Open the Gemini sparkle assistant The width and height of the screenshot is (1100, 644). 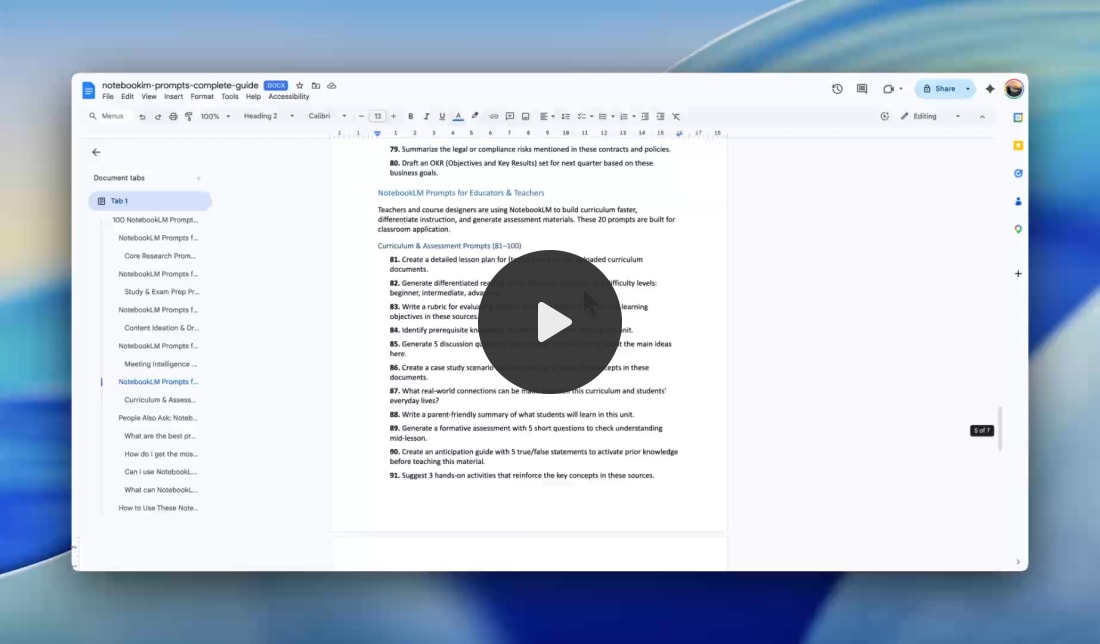click(x=990, y=89)
